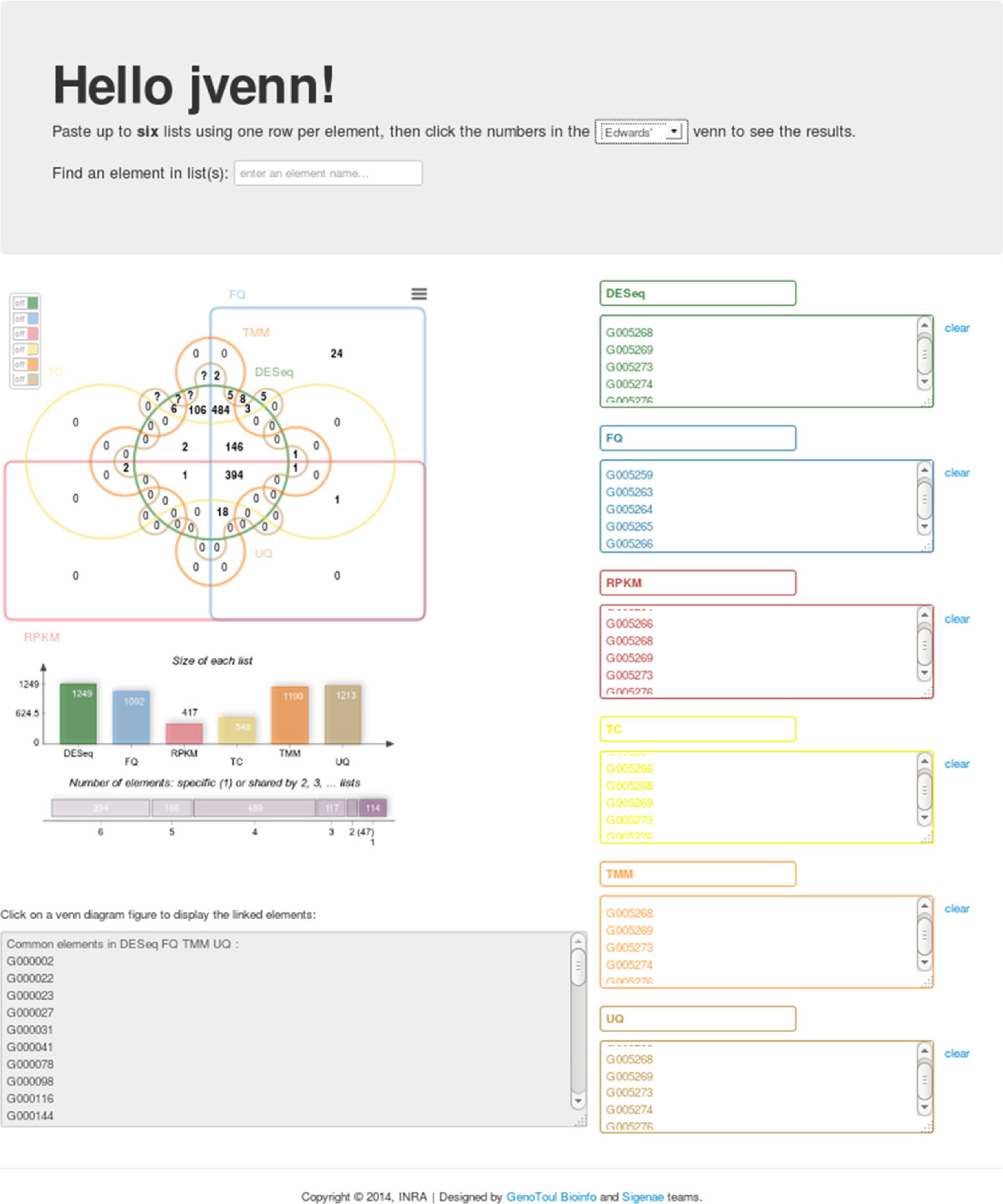Click the 484 region in venn diagram
The width and height of the screenshot is (1003, 1204).
click(221, 410)
